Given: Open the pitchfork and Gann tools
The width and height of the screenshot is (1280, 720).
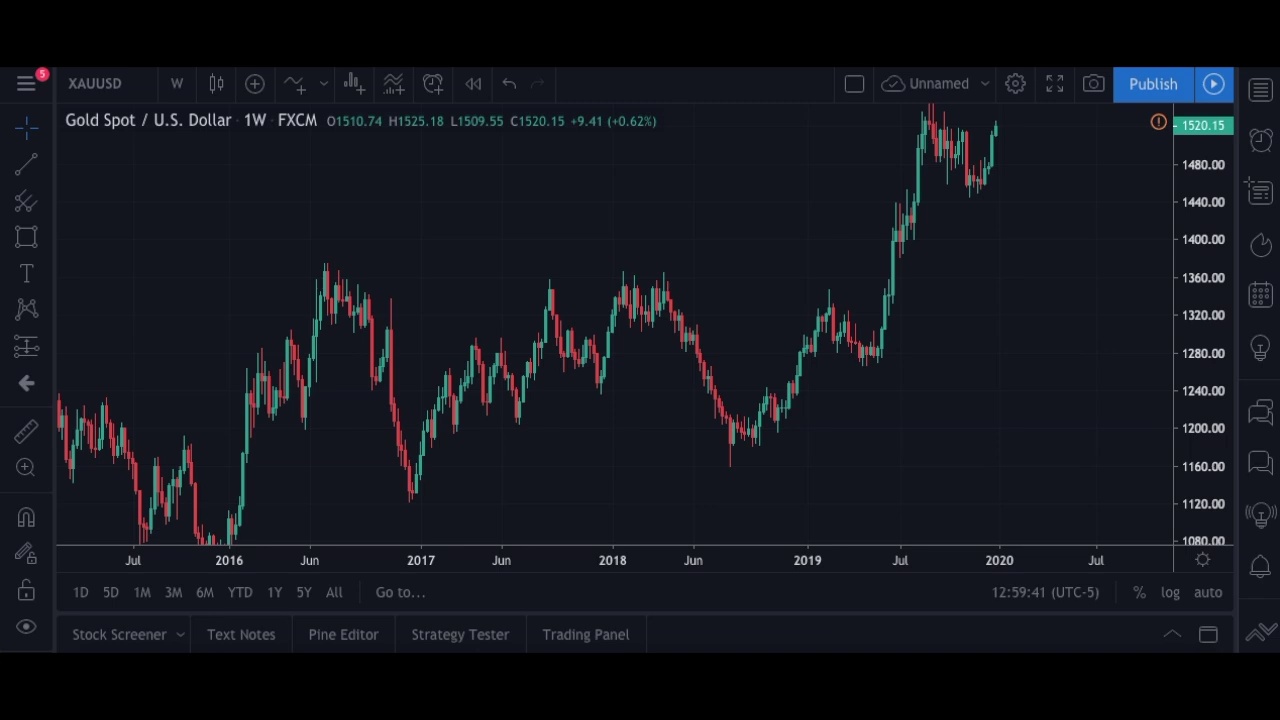Looking at the screenshot, I should [x=26, y=200].
